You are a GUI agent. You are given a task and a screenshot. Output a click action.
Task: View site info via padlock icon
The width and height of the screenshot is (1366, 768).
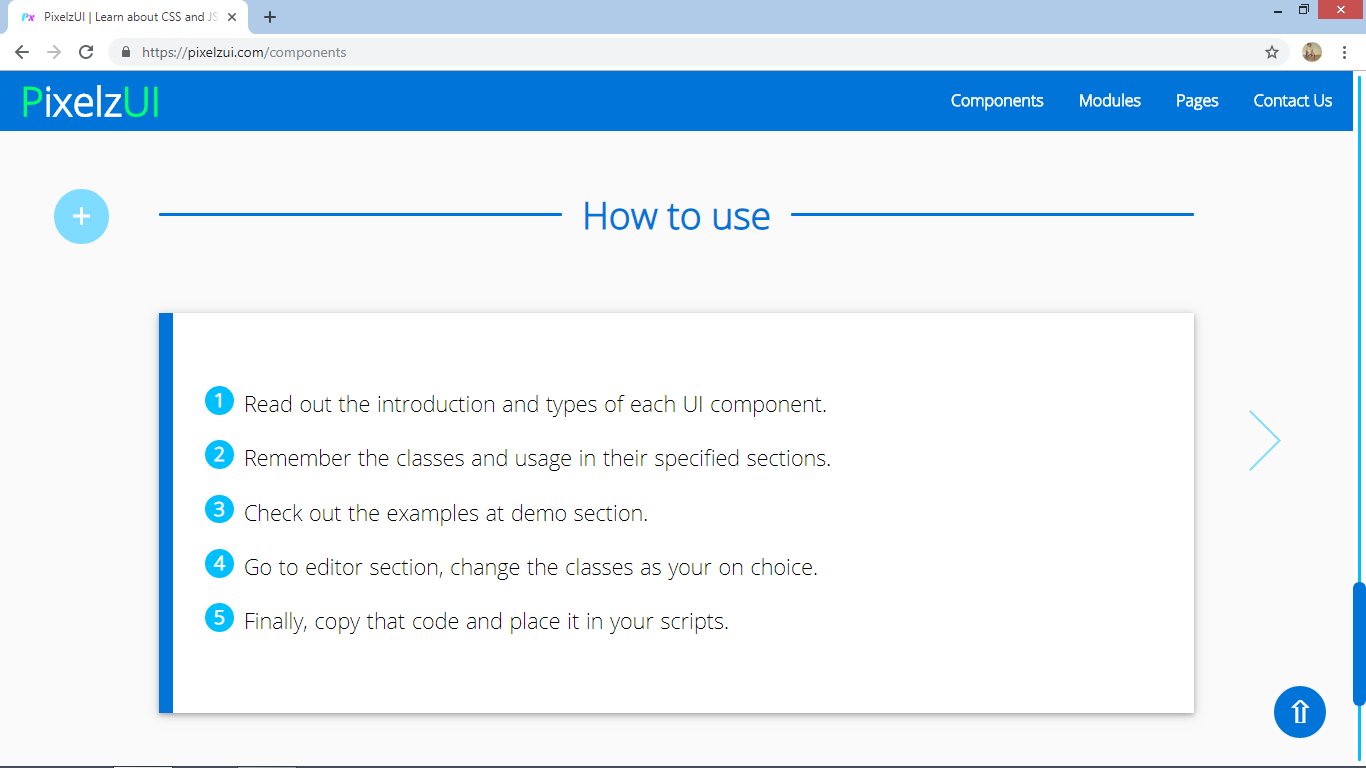coord(126,52)
